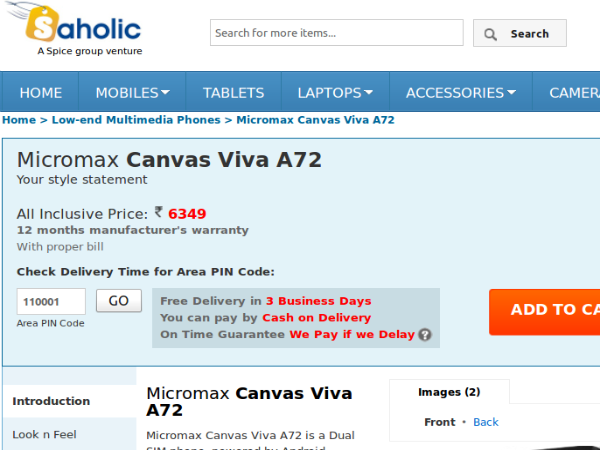Switch to the Images (2) tab
The width and height of the screenshot is (600, 450).
449,392
